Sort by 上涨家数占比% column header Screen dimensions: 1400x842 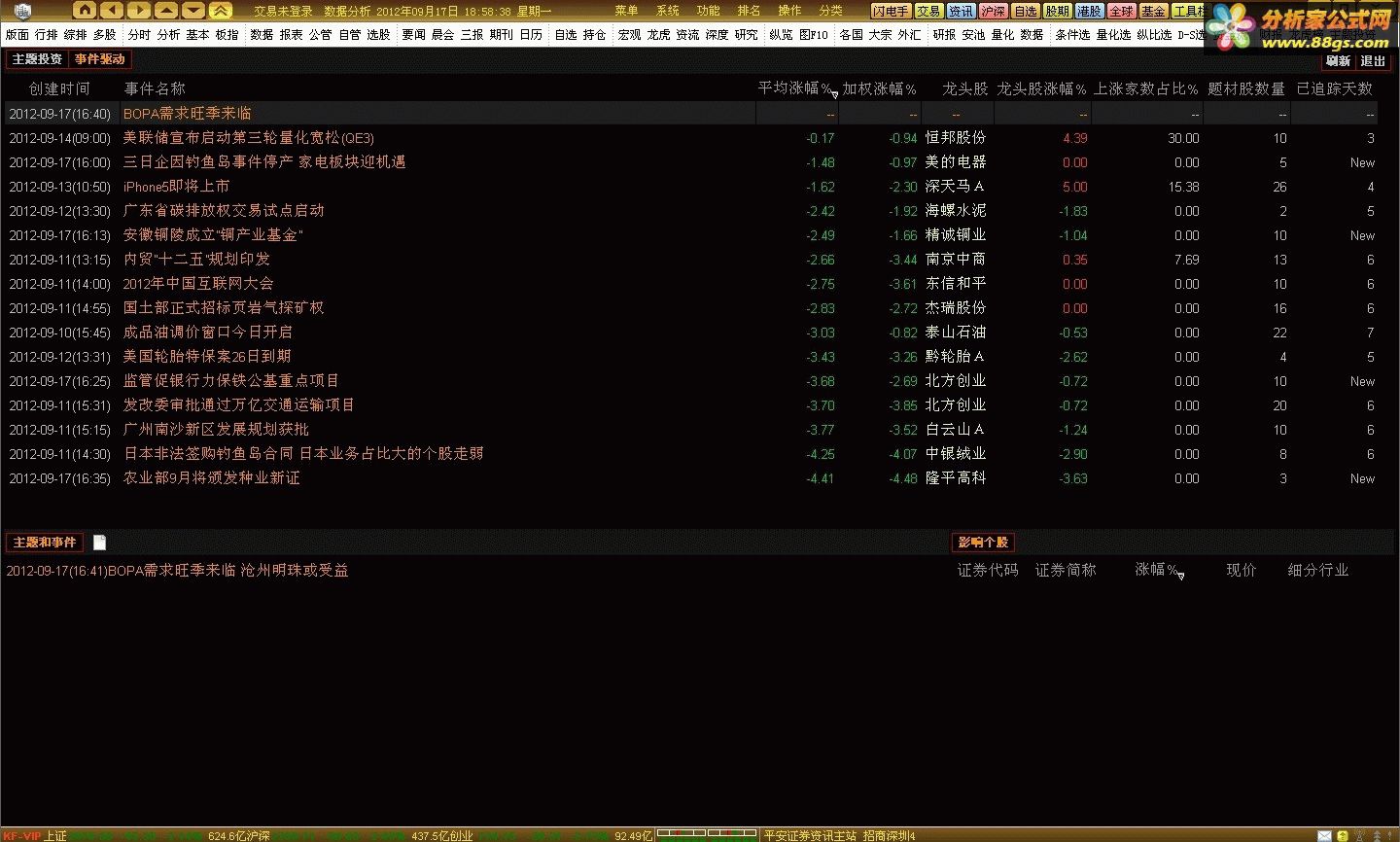1146,88
